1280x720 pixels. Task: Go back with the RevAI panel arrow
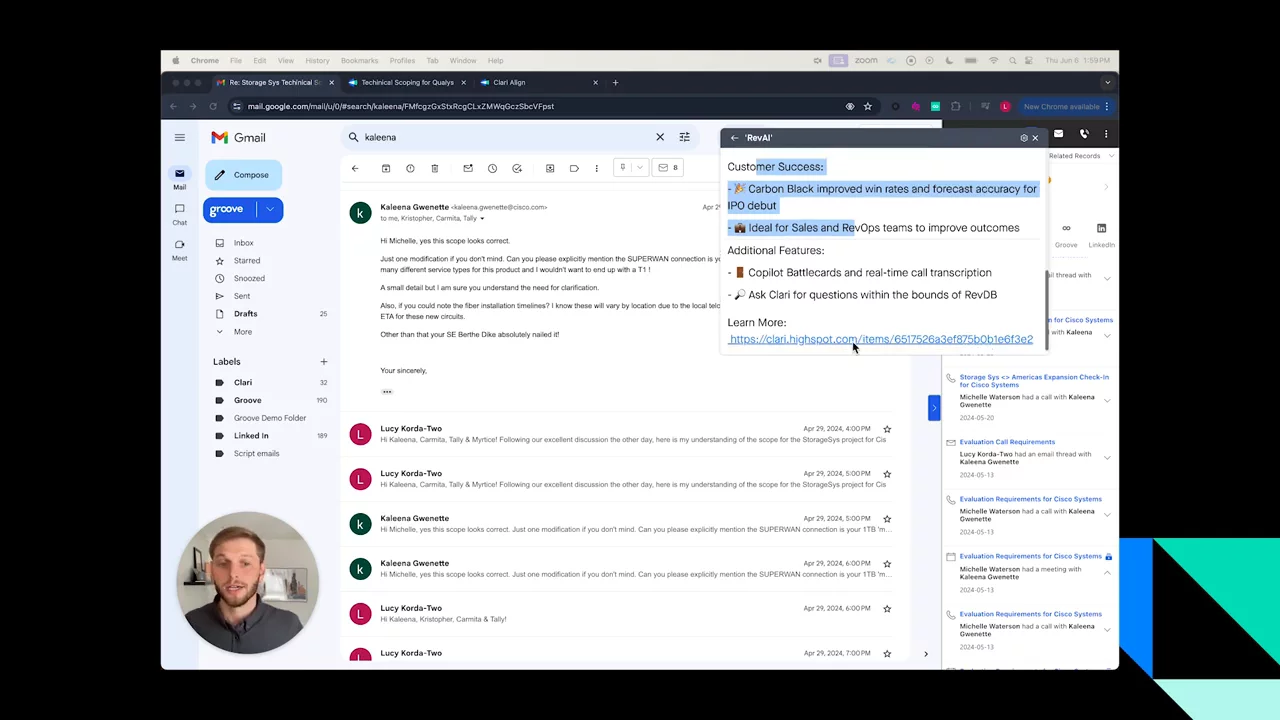(x=734, y=138)
